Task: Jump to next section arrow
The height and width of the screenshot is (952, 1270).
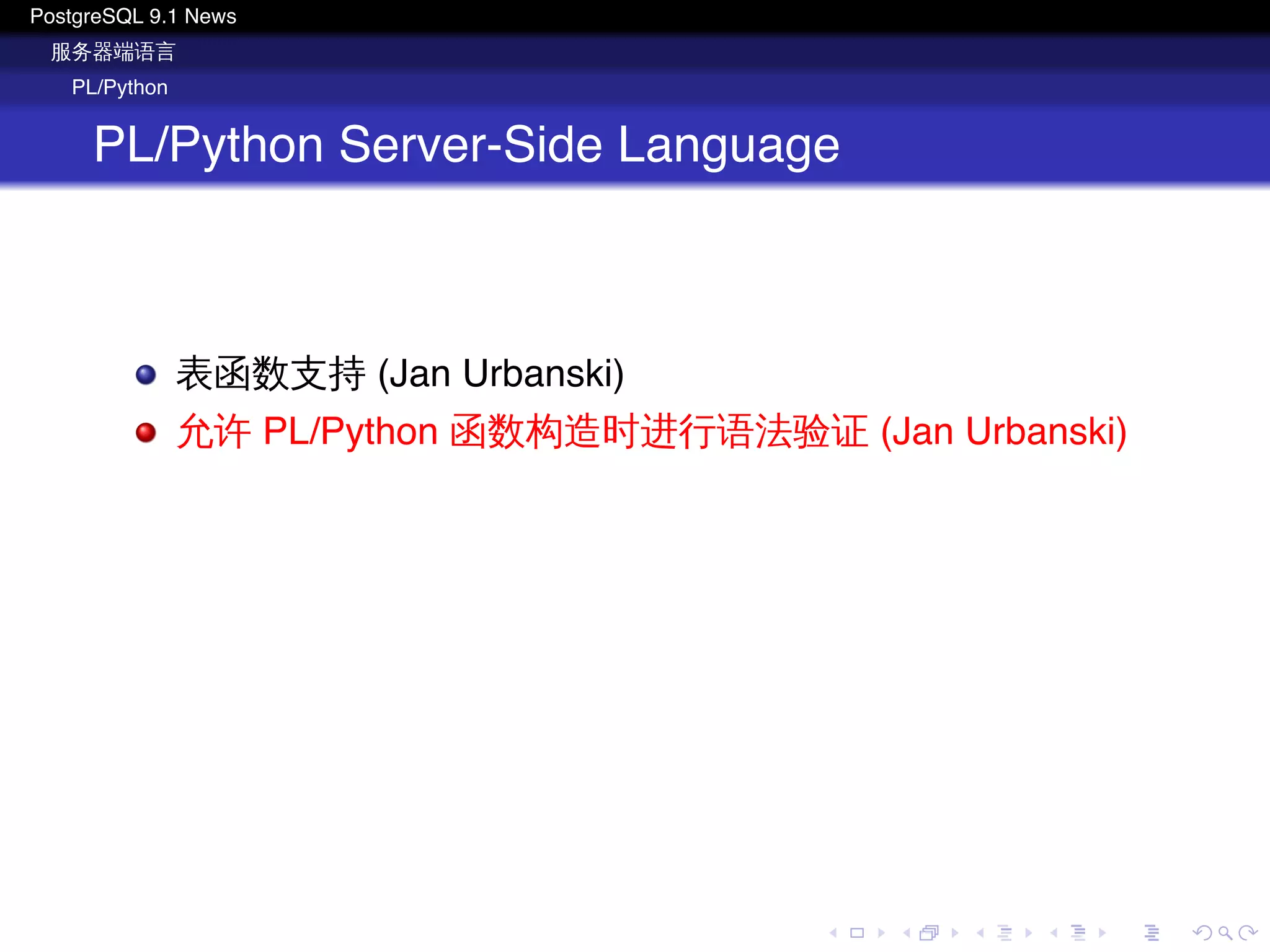Action: pos(1102,932)
